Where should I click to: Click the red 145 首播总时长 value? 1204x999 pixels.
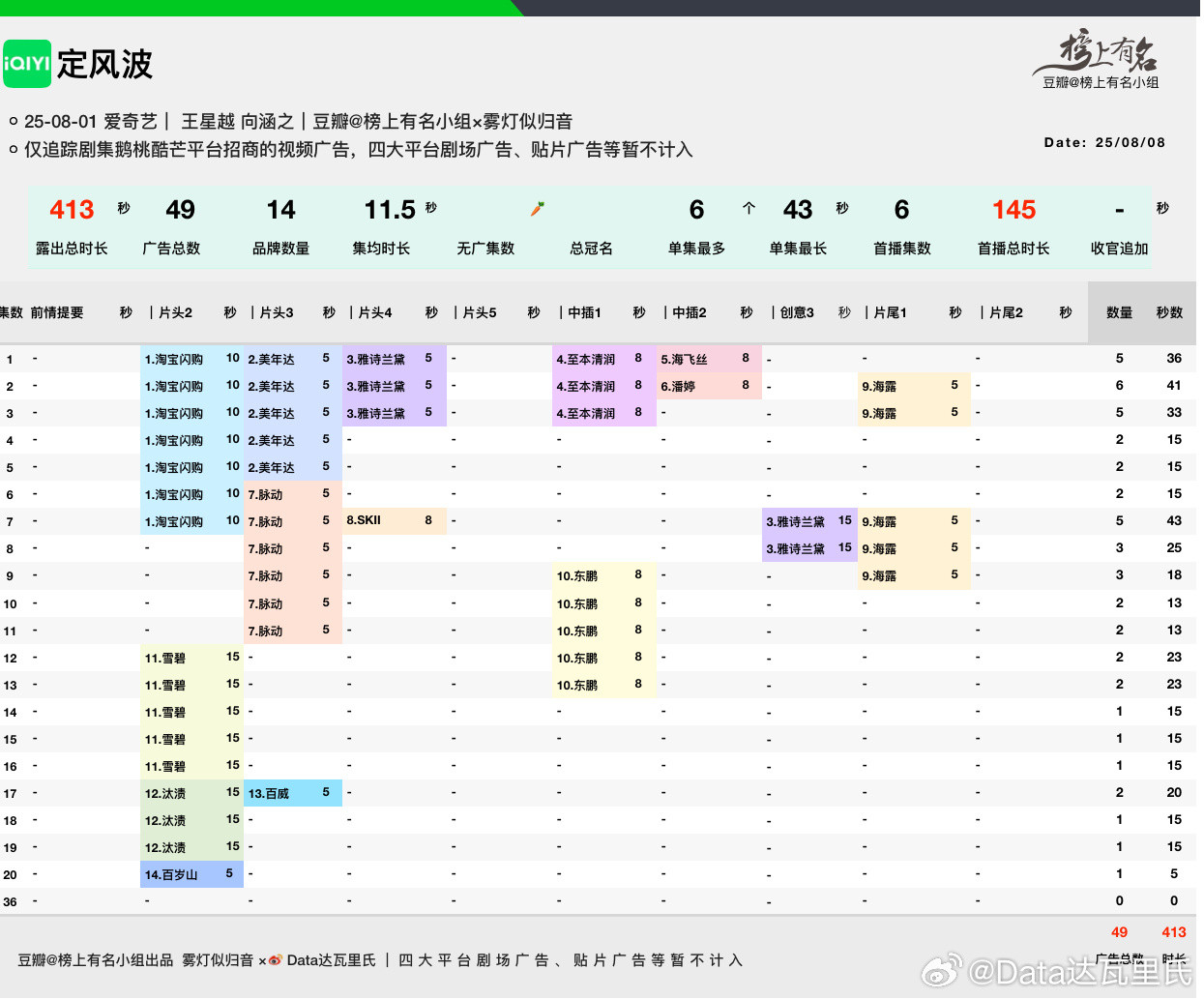coord(1013,210)
